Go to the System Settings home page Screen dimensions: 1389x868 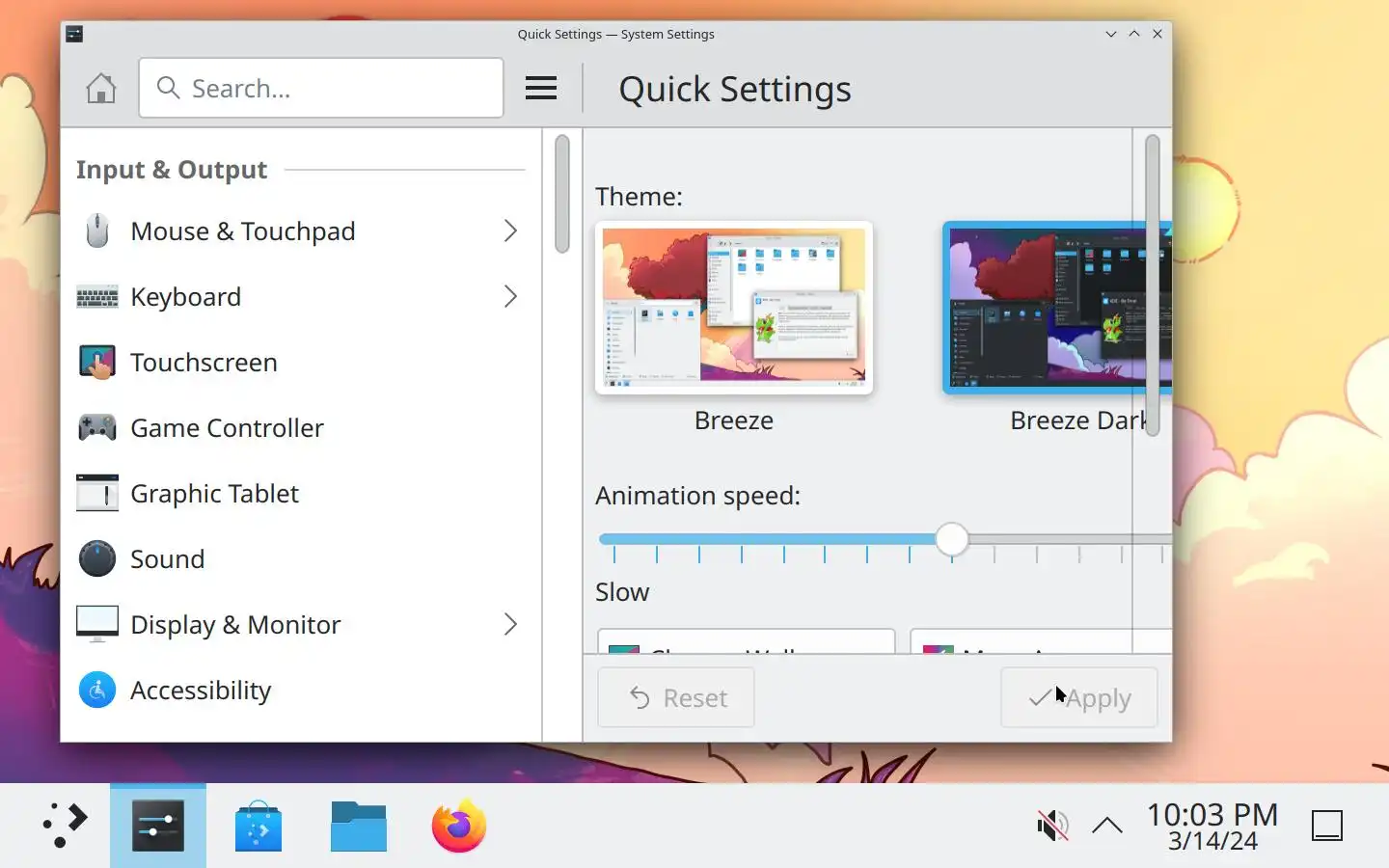(x=100, y=89)
